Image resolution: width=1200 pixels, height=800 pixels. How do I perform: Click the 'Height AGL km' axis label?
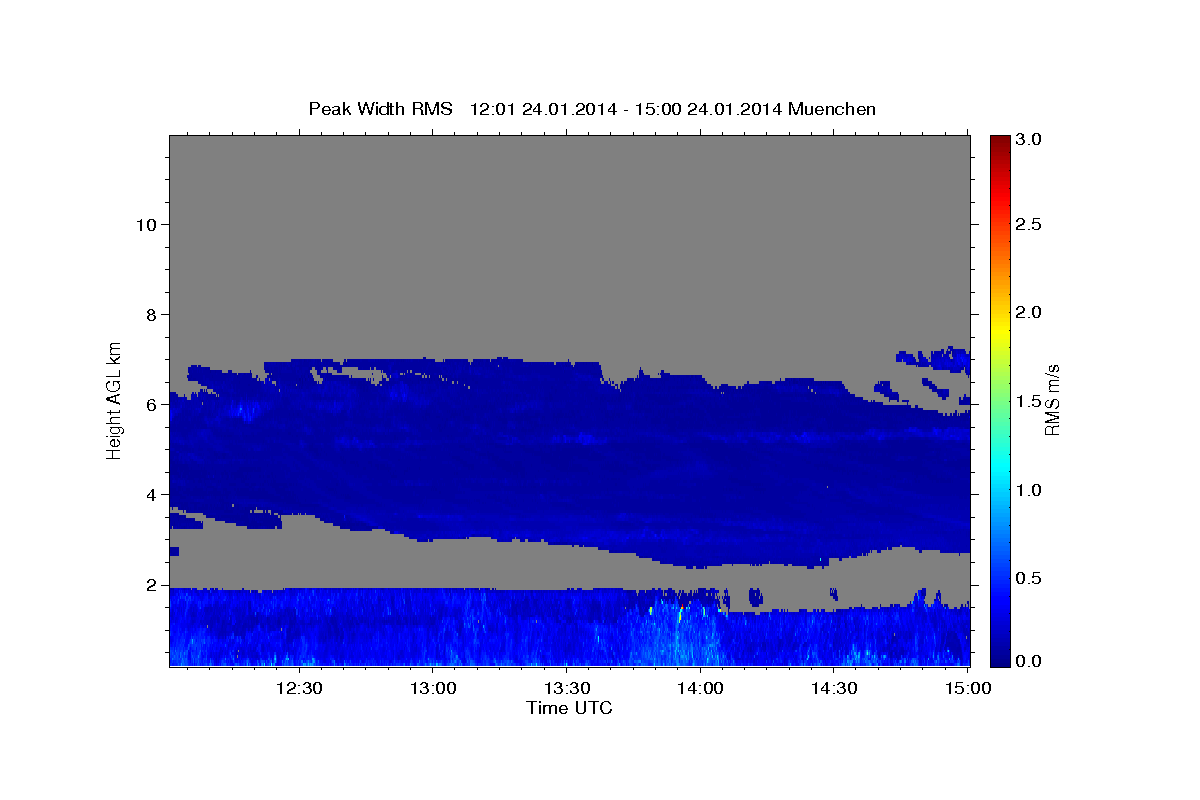coord(115,399)
